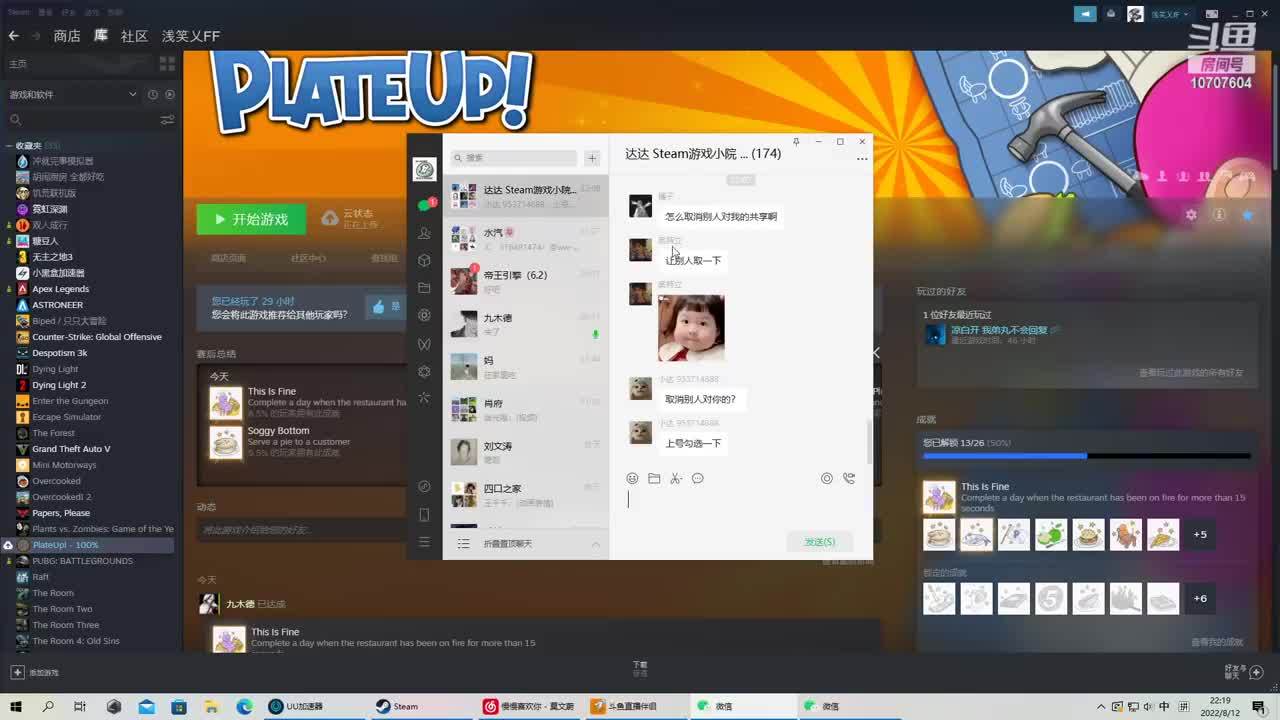This screenshot has width=1280, height=720.
Task: Open the emoji picker in WeChat chat
Action: tap(632, 479)
